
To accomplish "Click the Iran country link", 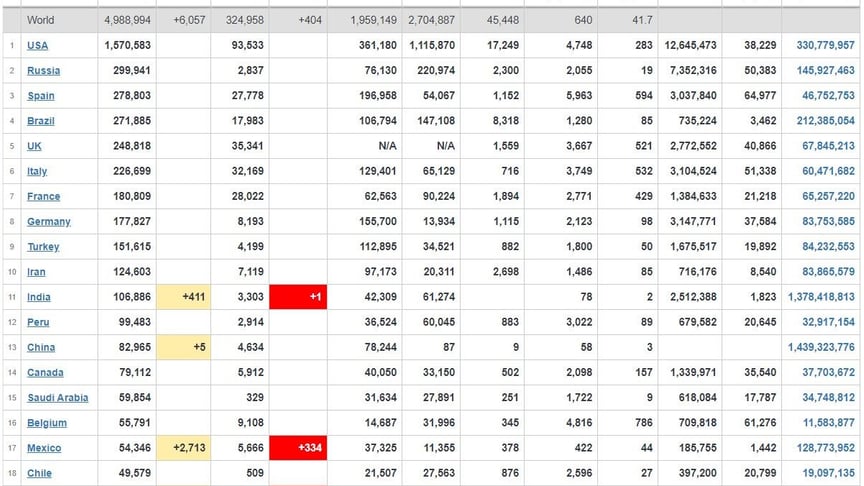I will point(37,272).
